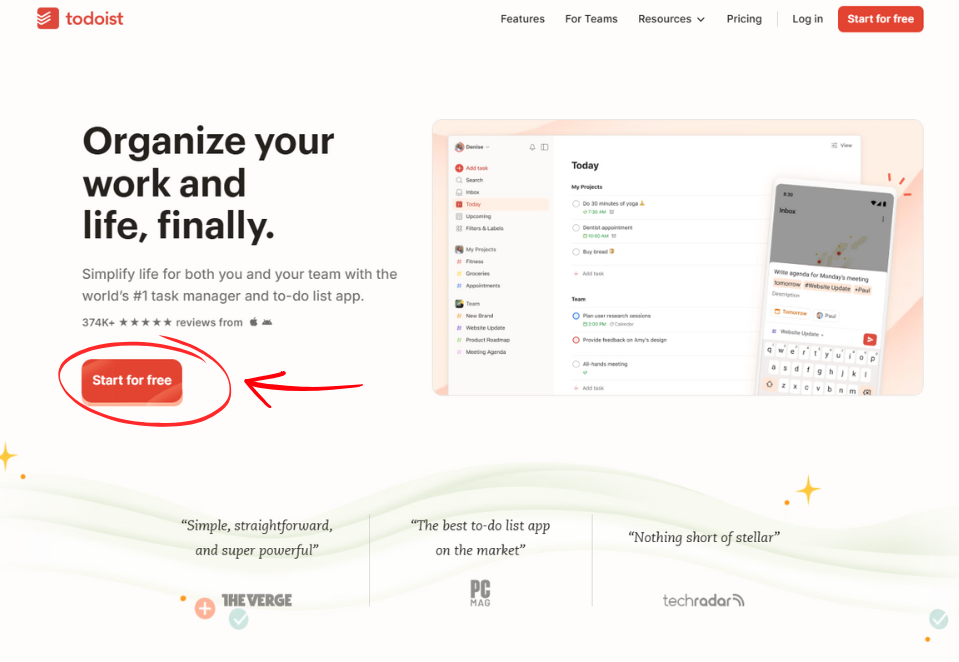Open the Groceries project in sidebar
The height and width of the screenshot is (662, 959).
[x=473, y=273]
